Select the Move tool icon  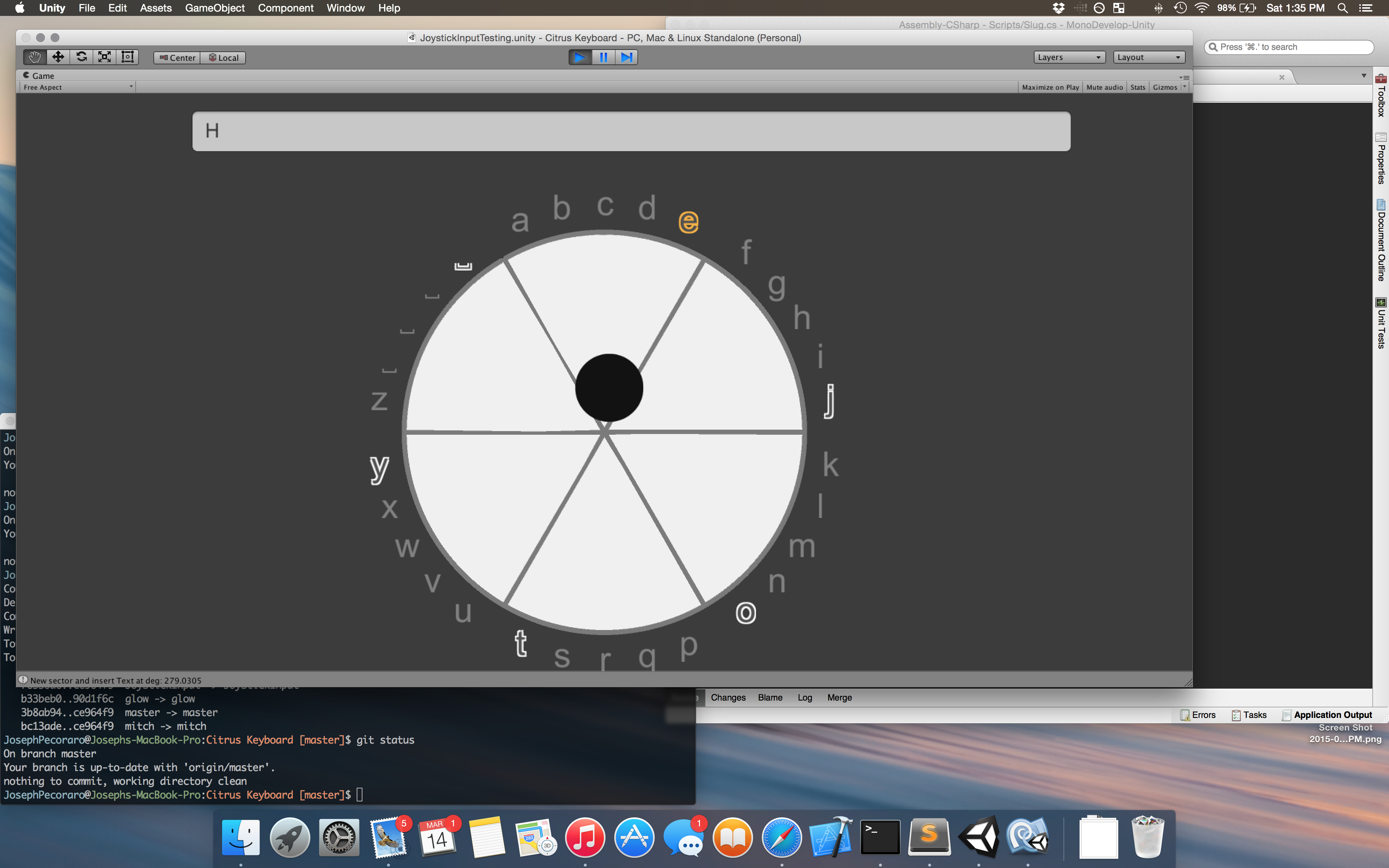pyautogui.click(x=58, y=57)
